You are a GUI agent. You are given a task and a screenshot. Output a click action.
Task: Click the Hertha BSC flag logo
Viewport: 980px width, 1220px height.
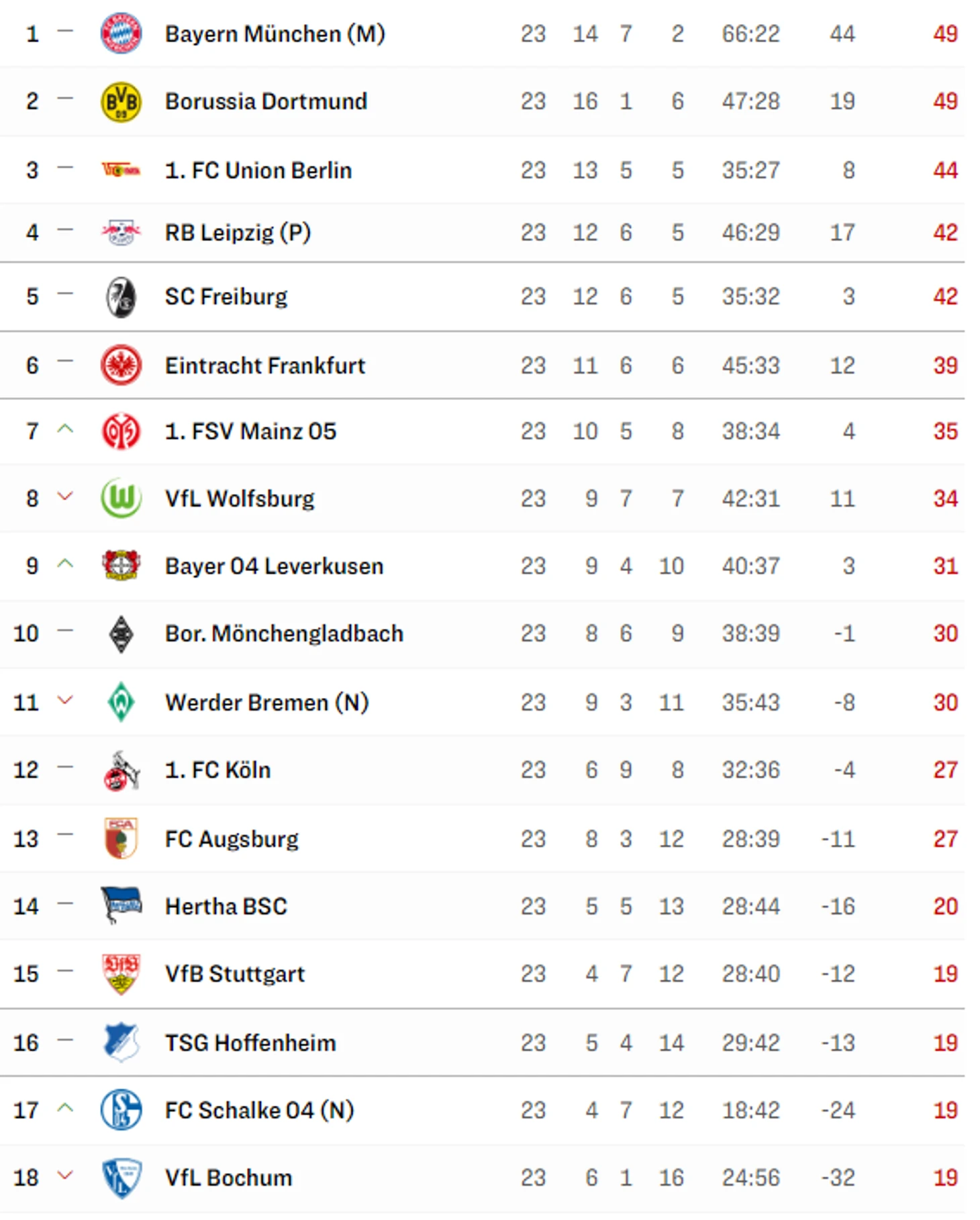coord(121,905)
